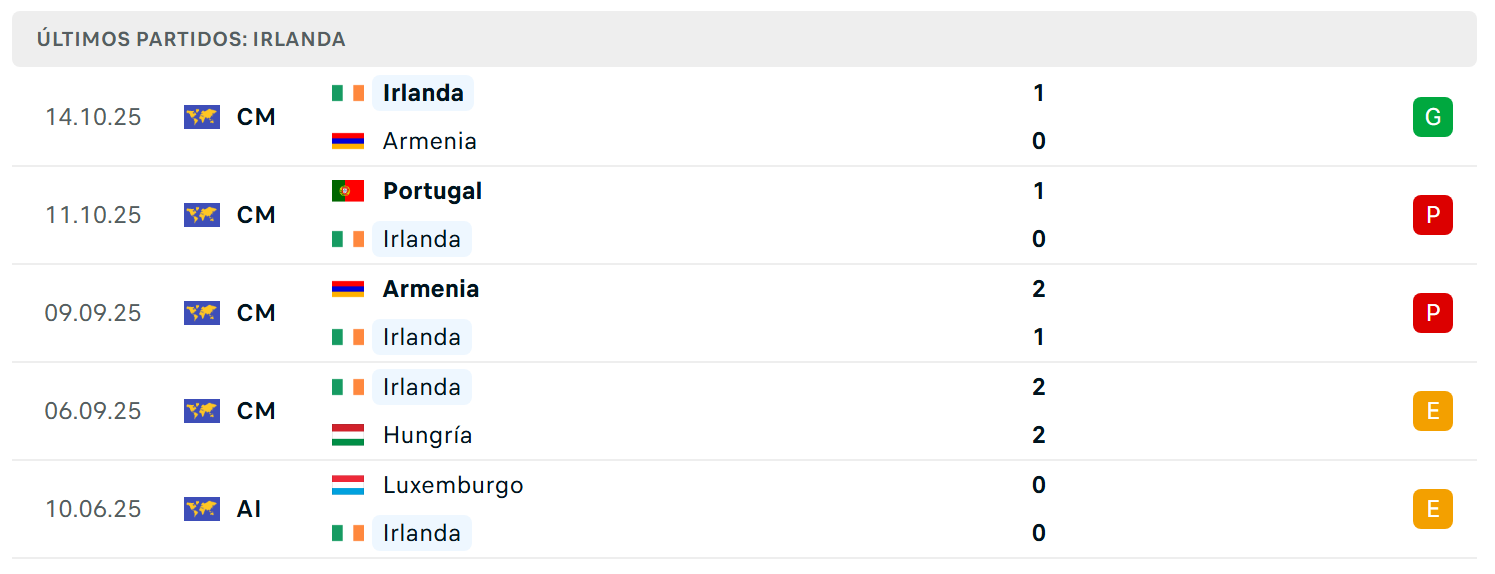Click the green G result badge
Image resolution: width=1495 pixels, height=574 pixels.
1432,117
